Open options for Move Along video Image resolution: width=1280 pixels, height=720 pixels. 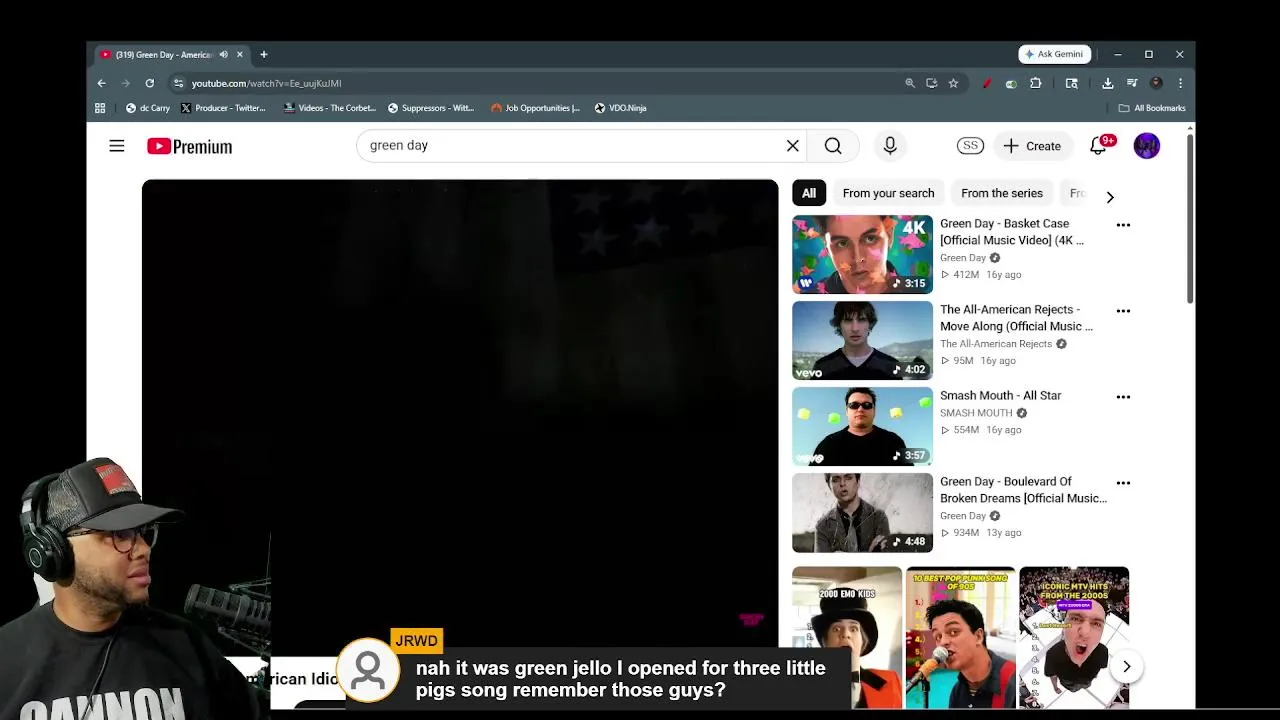point(1123,311)
